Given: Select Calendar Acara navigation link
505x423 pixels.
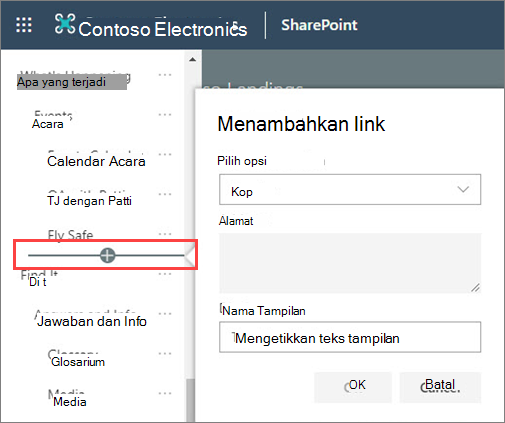Looking at the screenshot, I should pyautogui.click(x=96, y=161).
